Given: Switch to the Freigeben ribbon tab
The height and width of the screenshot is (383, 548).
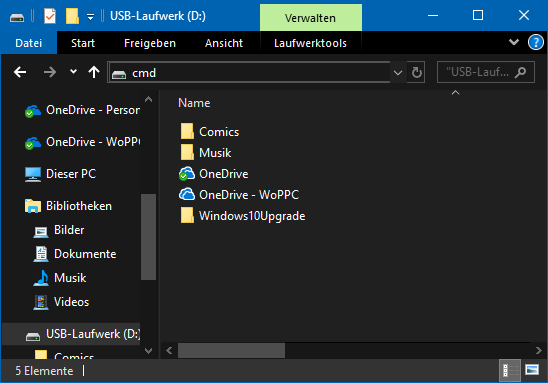Looking at the screenshot, I should 150,43.
